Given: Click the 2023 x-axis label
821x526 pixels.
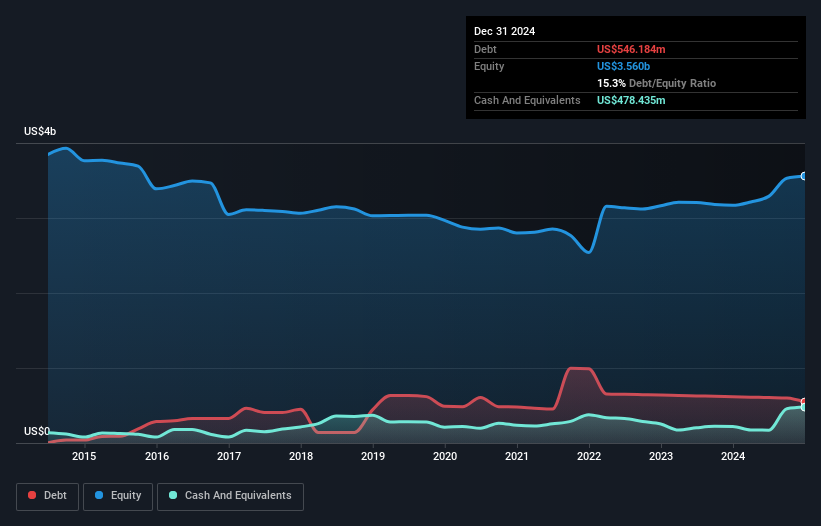Looking at the screenshot, I should tap(661, 456).
